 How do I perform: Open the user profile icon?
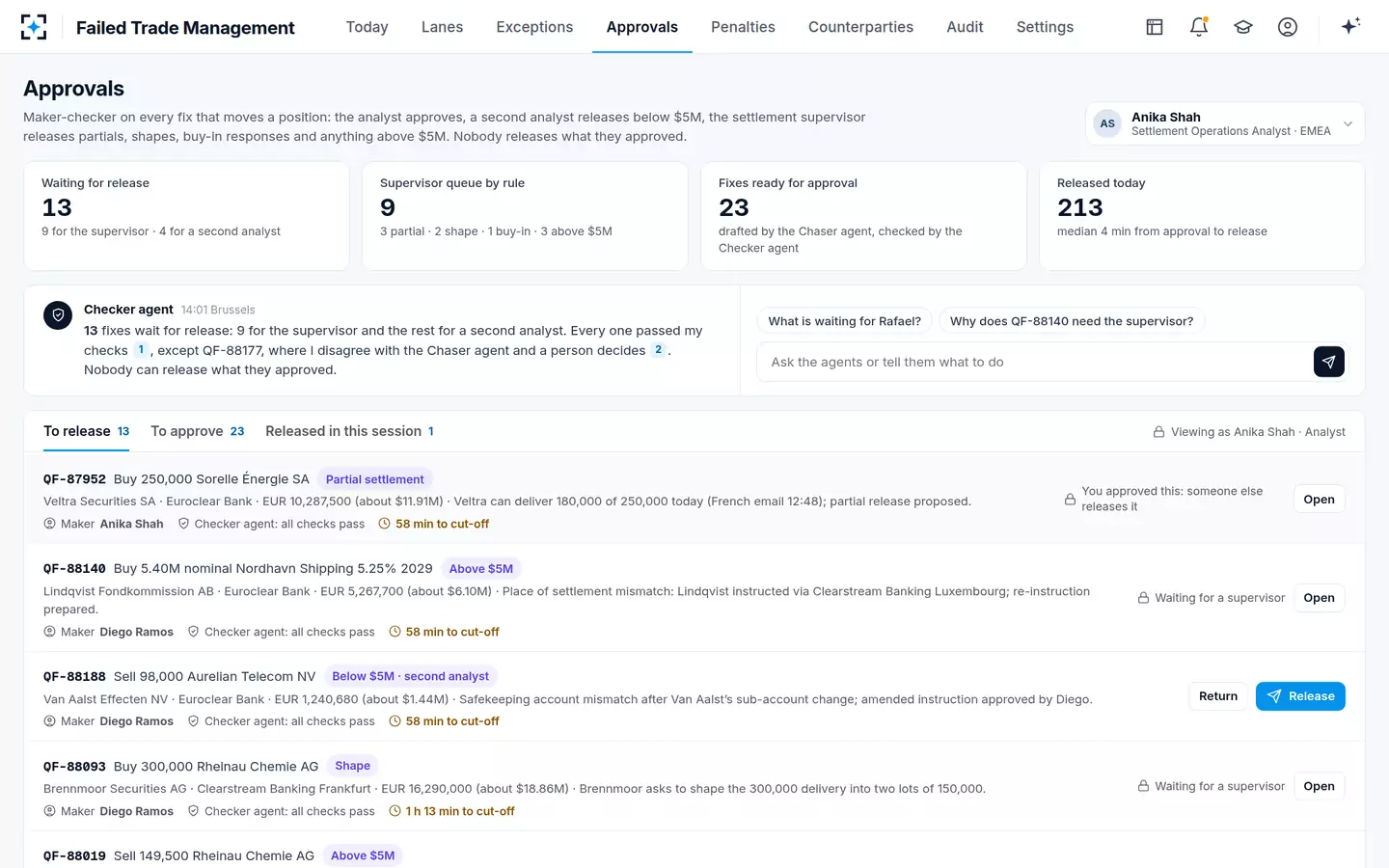[x=1288, y=27]
